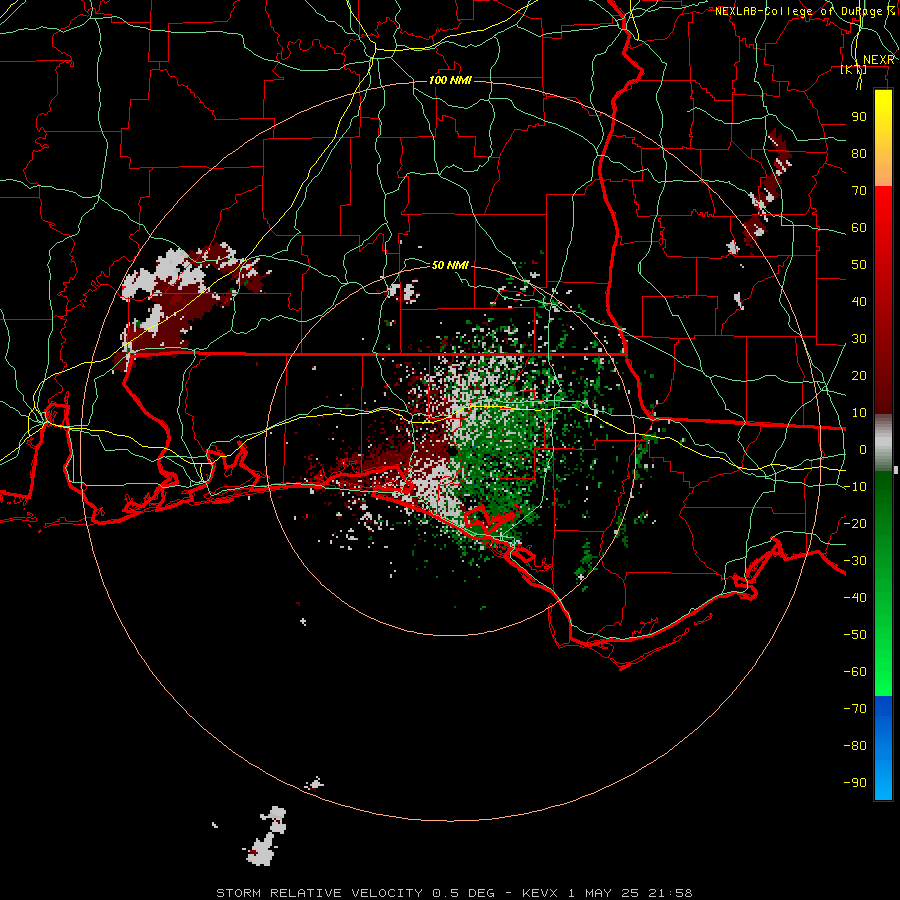
Task: Click the 50 NMI range ring label
Action: pos(450,265)
